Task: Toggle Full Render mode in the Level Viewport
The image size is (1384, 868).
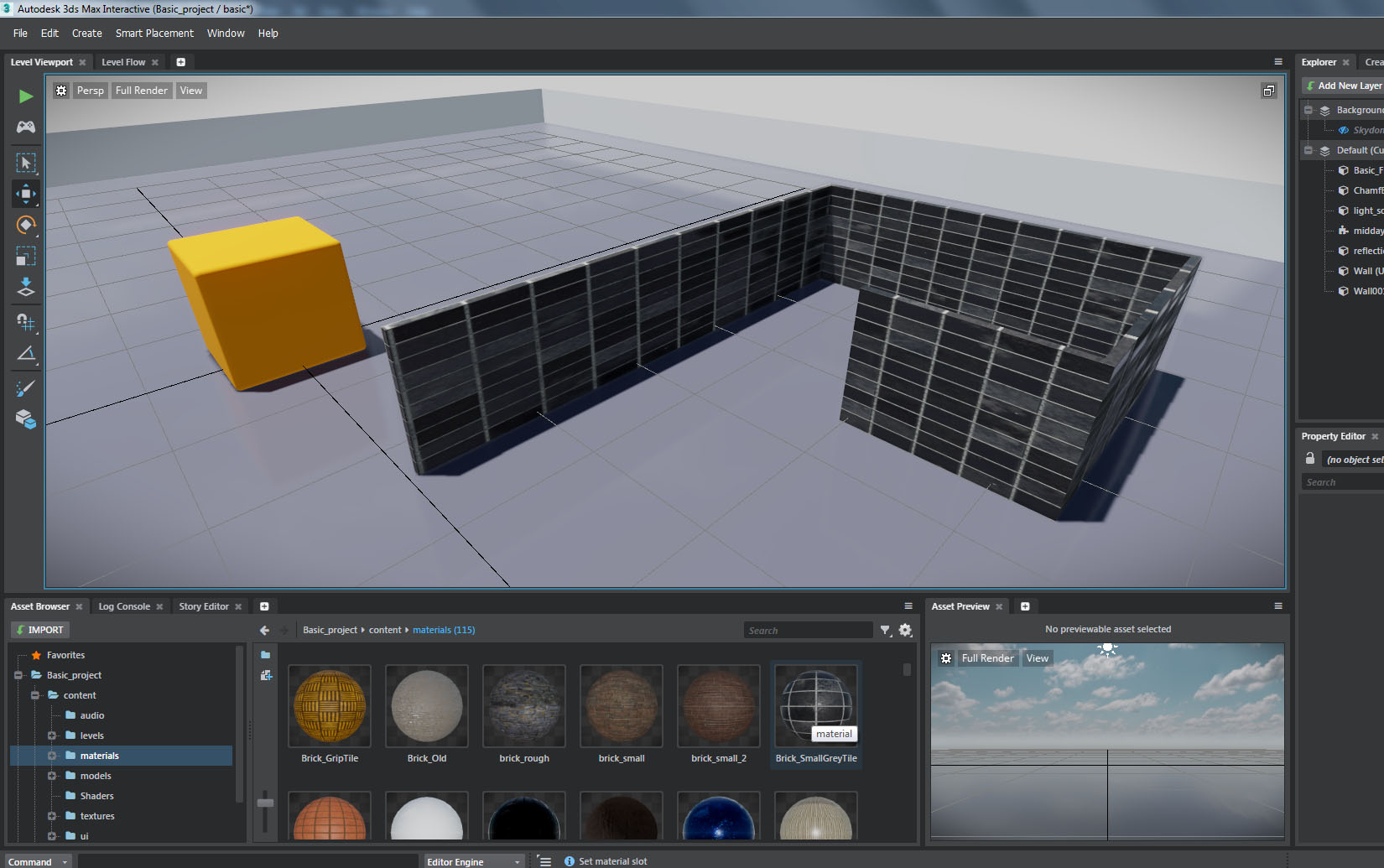Action: point(141,90)
